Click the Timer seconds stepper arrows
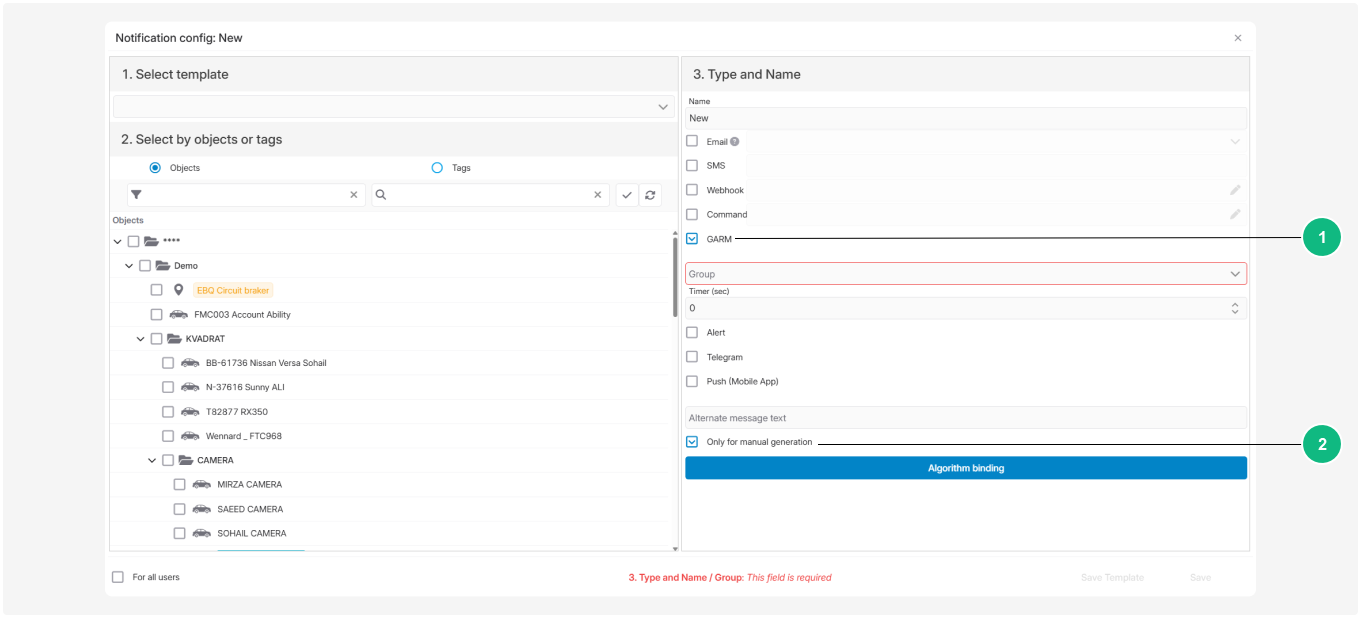Viewport: 1364px width, 618px height. pyautogui.click(x=1235, y=308)
